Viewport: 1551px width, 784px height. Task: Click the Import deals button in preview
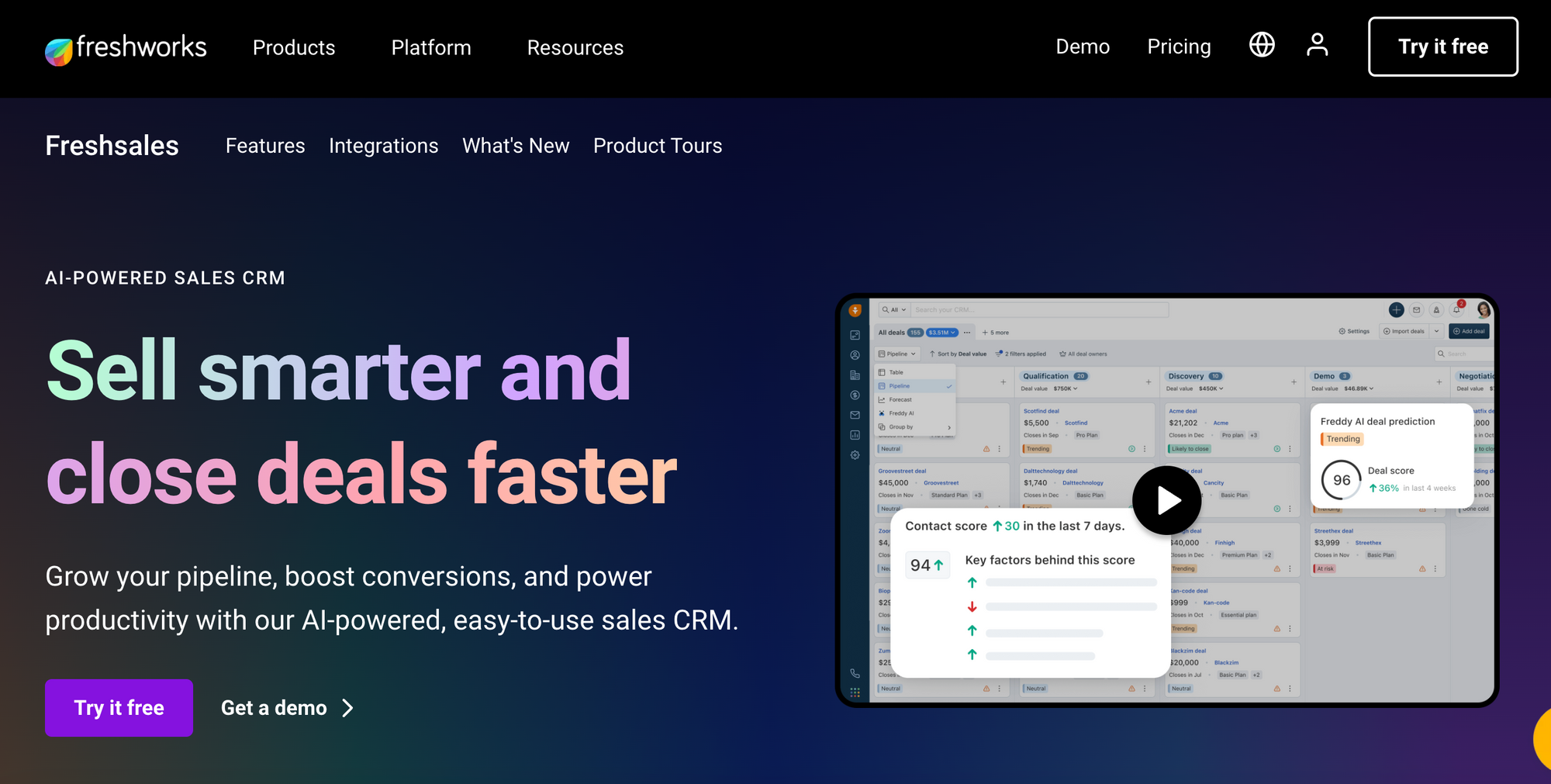[1404, 331]
